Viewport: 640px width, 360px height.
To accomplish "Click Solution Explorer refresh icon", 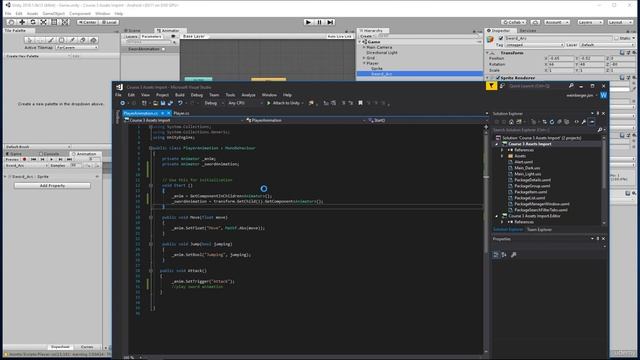I will [552, 122].
